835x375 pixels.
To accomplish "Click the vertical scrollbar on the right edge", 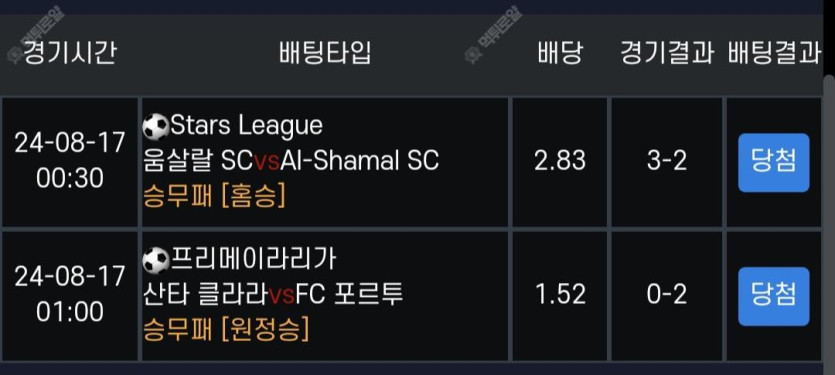I will pos(829,224).
